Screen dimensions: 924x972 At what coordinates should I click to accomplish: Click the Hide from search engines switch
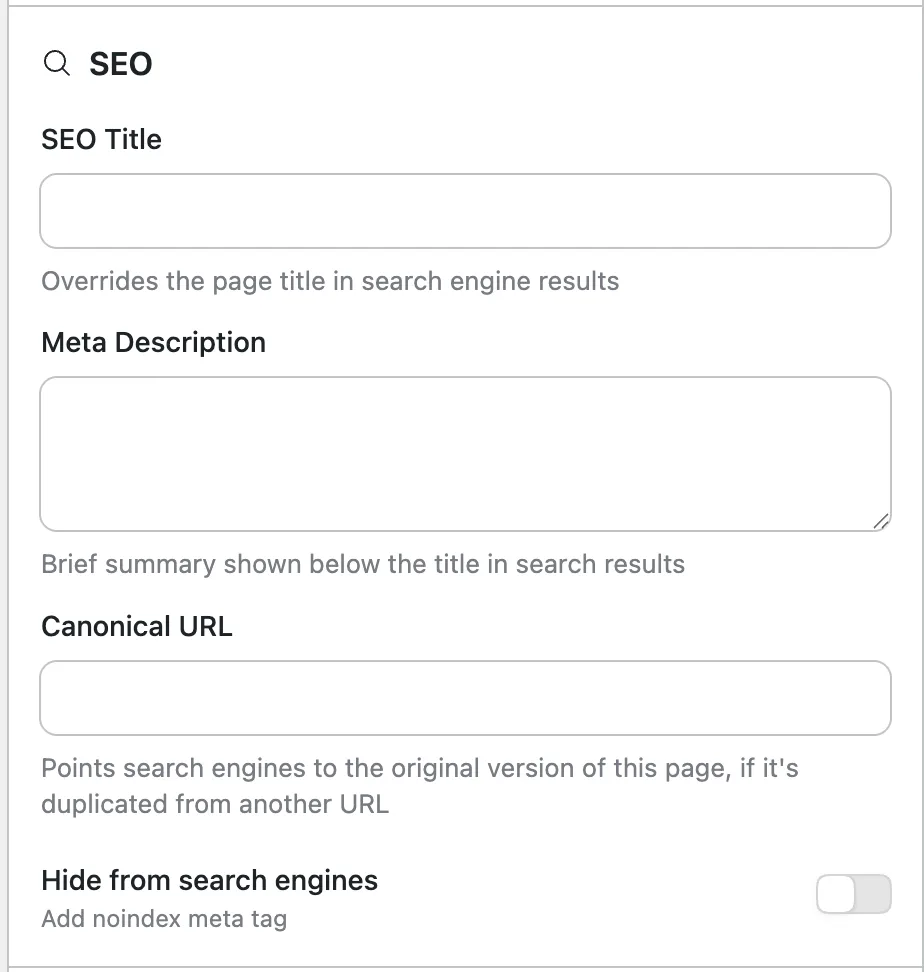(853, 895)
